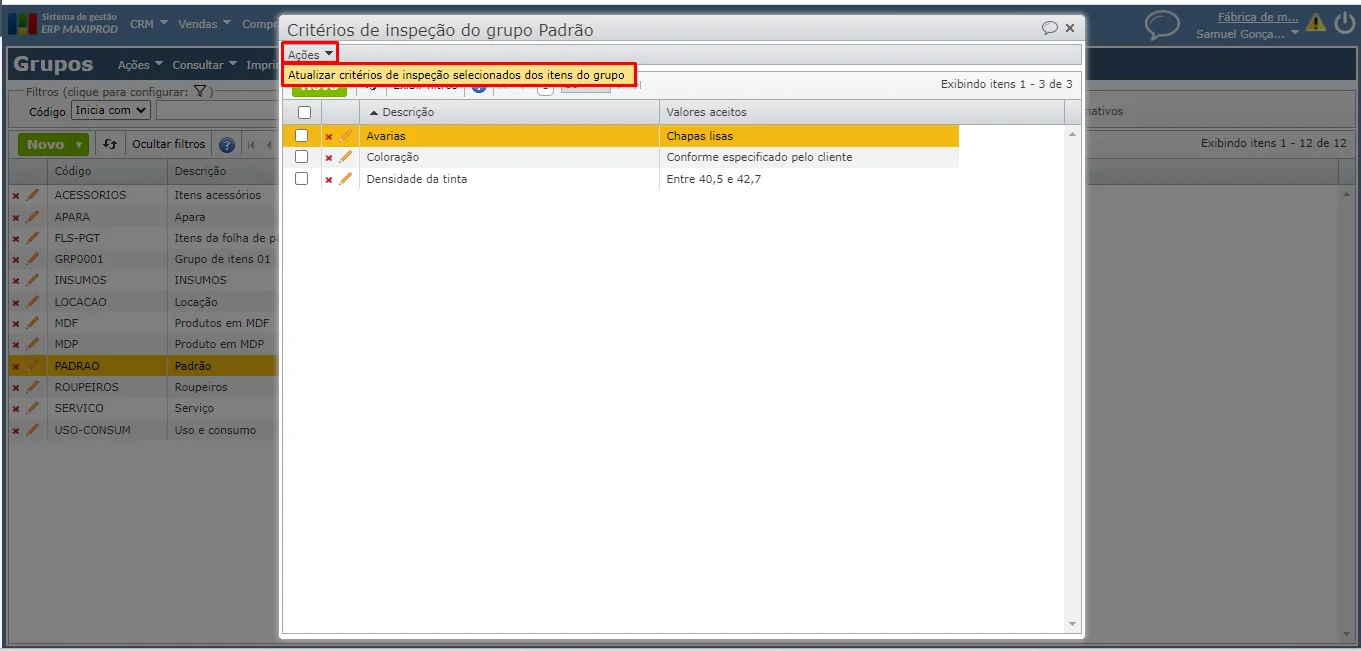Click the warning alert triangle icon

coord(1316,22)
